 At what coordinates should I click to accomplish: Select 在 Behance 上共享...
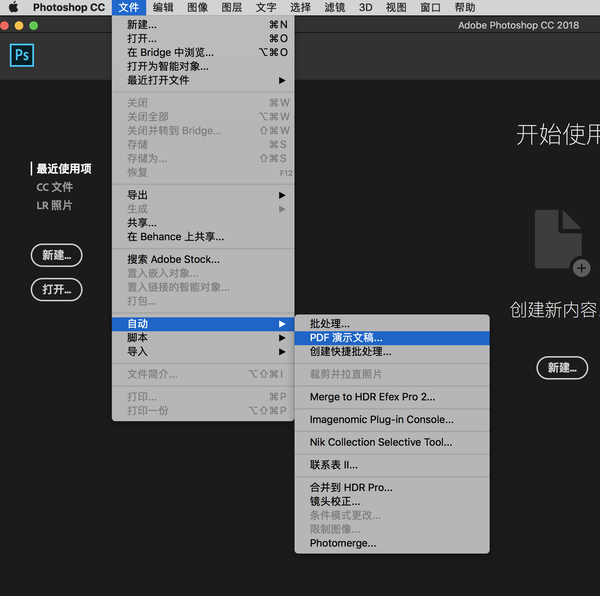point(203,237)
